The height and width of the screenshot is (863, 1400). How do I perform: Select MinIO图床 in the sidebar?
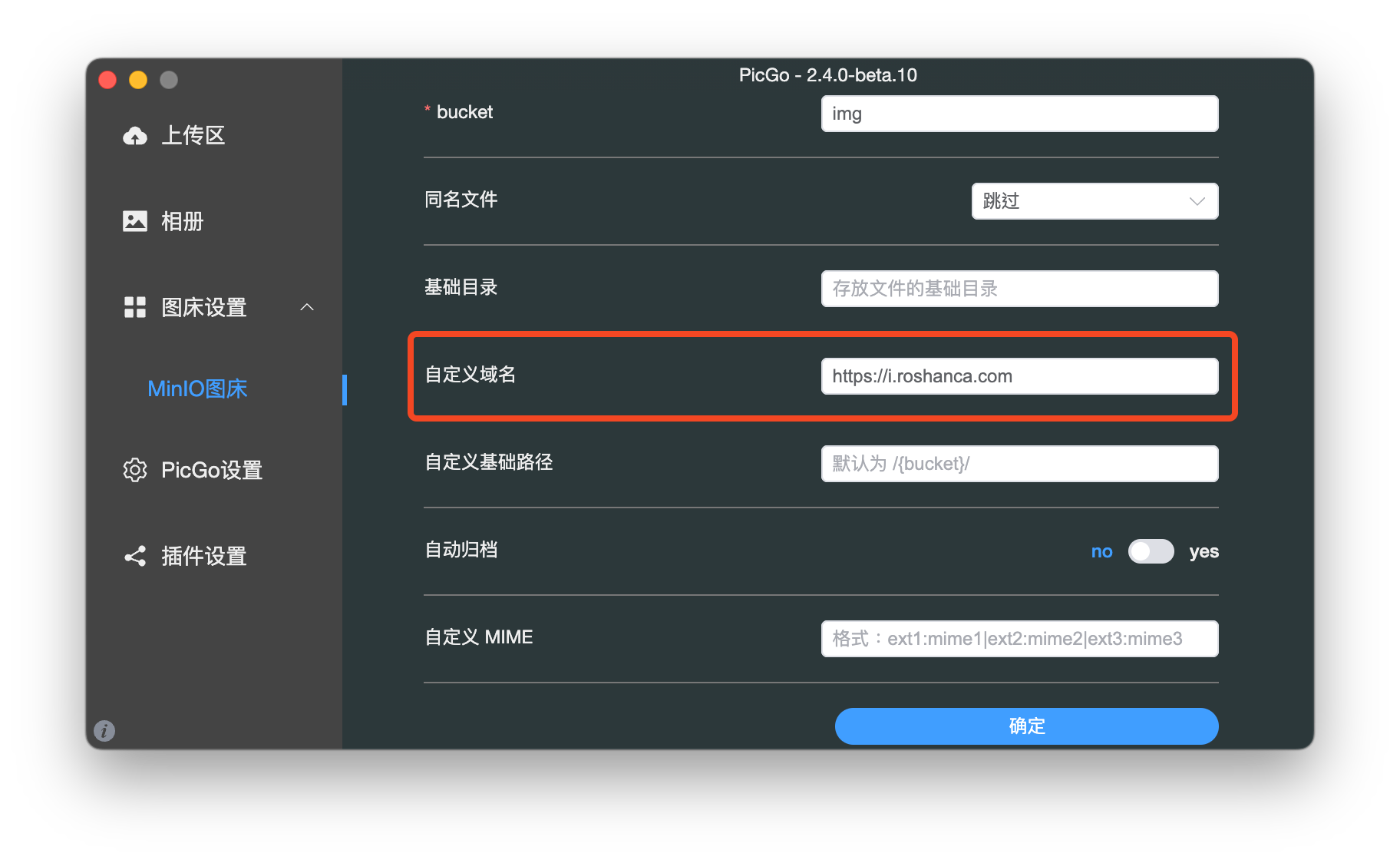[x=197, y=389]
